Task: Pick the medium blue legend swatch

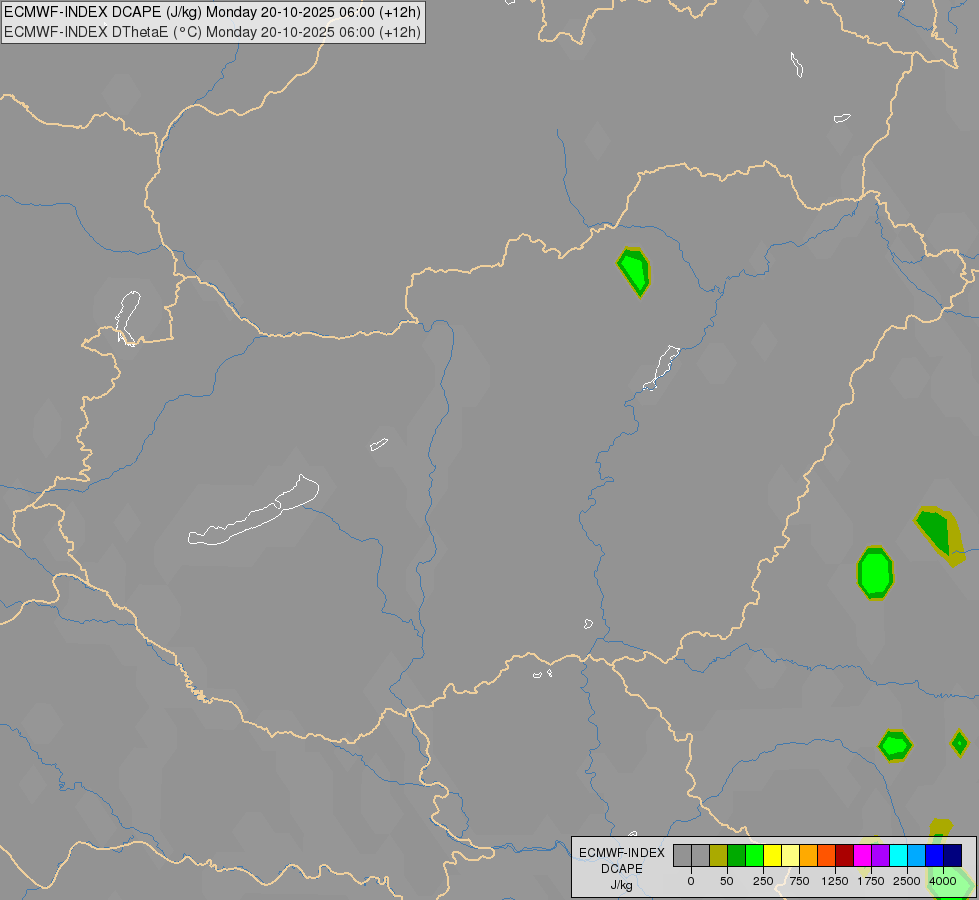Action: [x=935, y=855]
